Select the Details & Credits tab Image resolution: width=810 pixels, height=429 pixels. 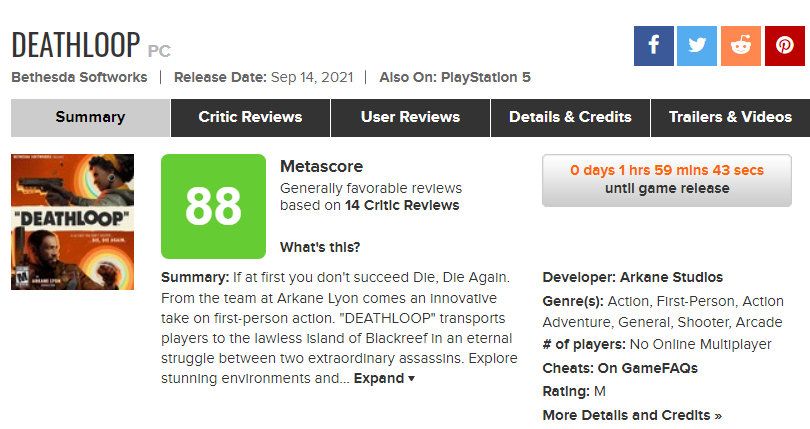pos(570,117)
